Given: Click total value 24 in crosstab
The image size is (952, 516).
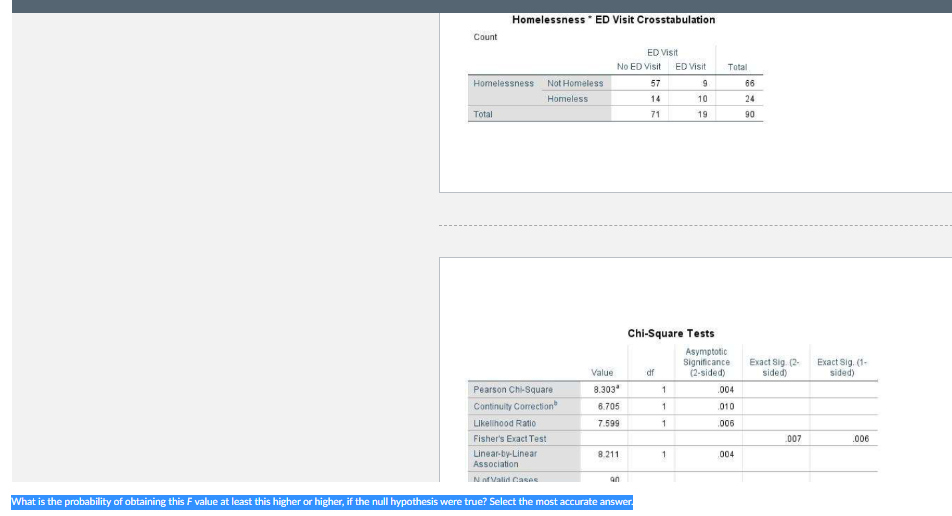Looking at the screenshot, I should pyautogui.click(x=750, y=98).
